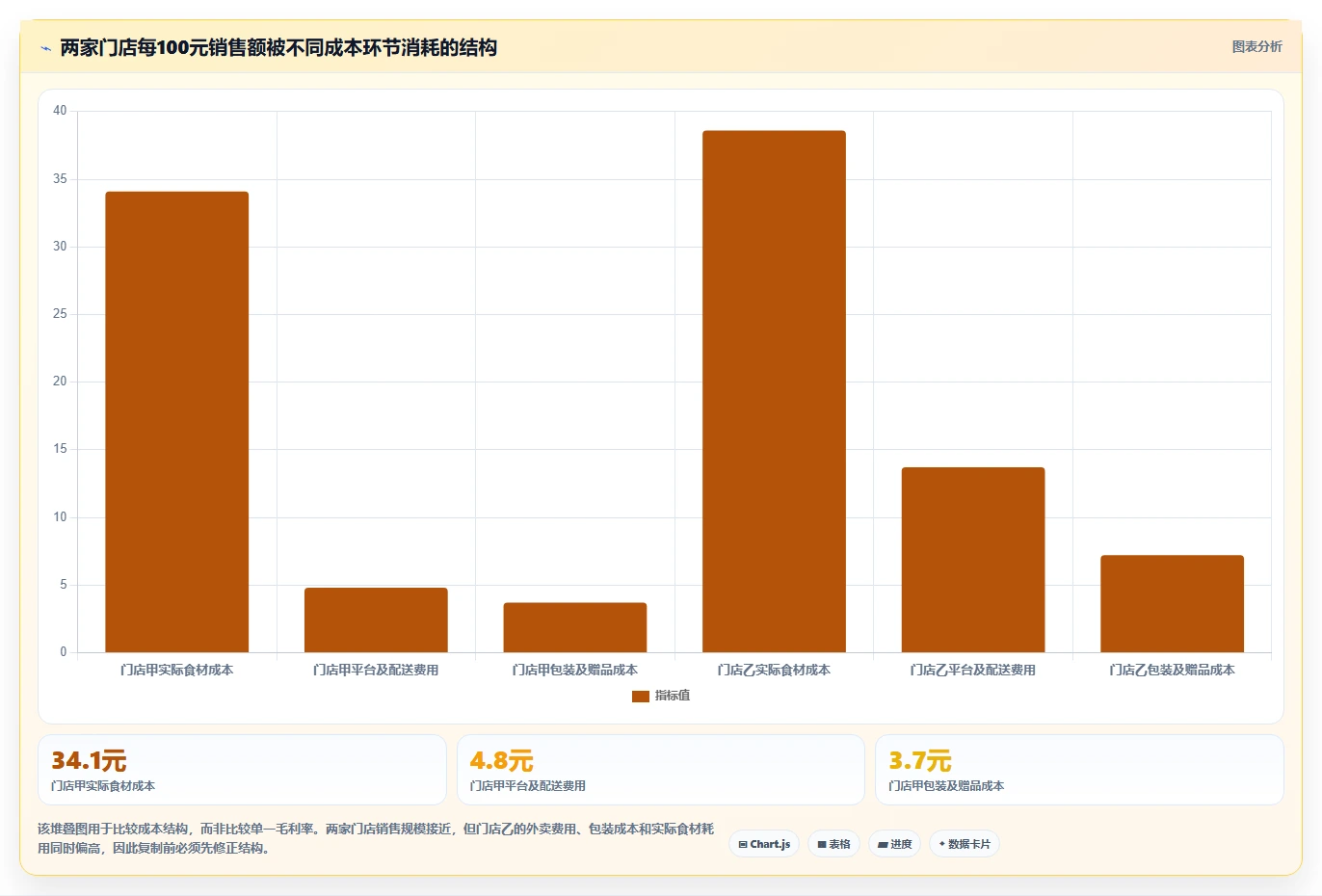Click the y-axis value 40
1322x896 pixels.
point(60,111)
